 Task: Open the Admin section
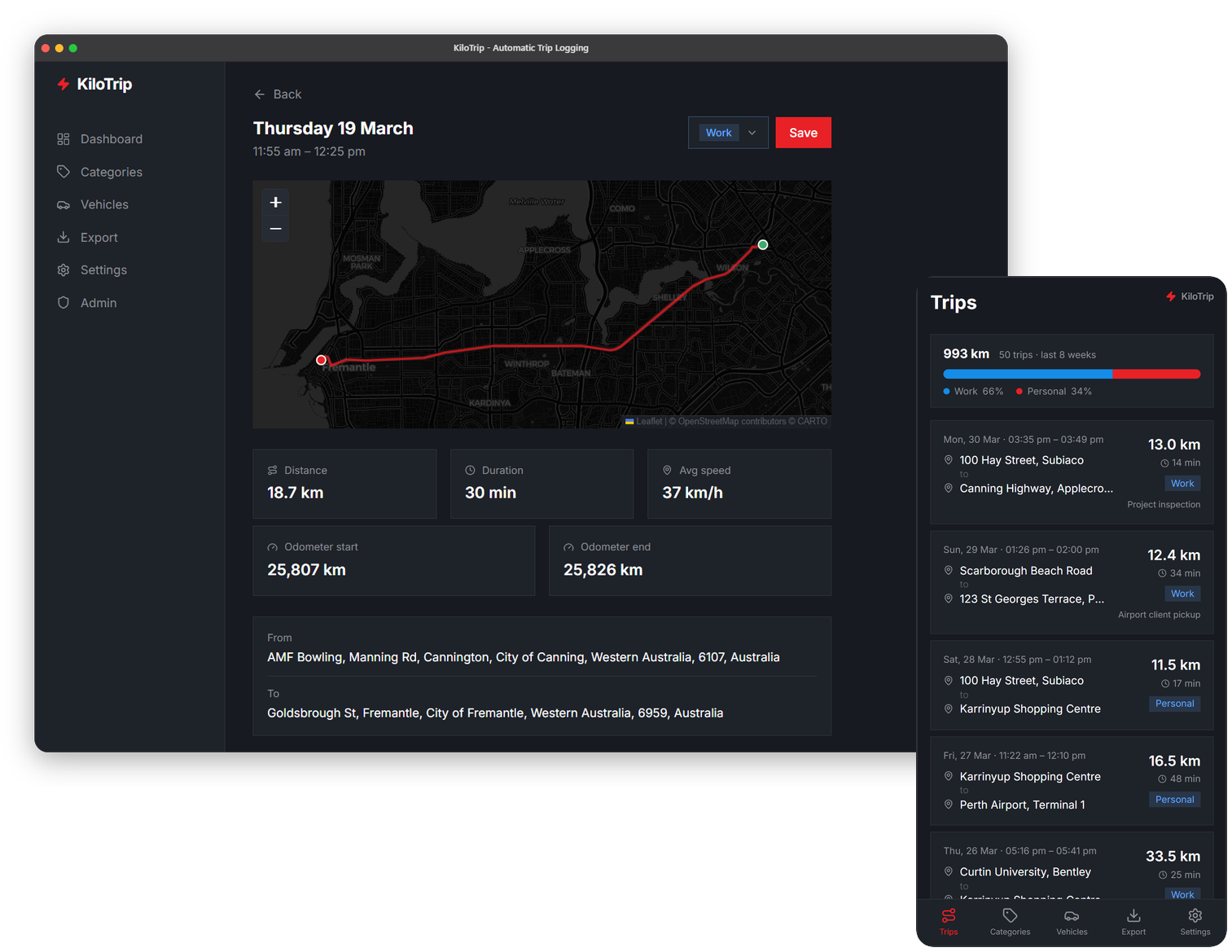click(x=98, y=302)
